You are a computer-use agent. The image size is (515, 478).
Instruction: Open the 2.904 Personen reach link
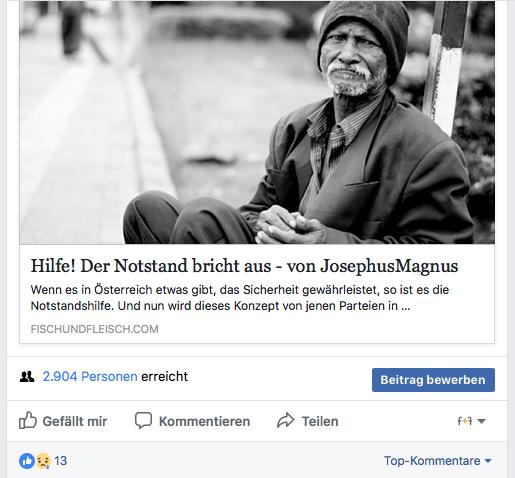[90, 377]
